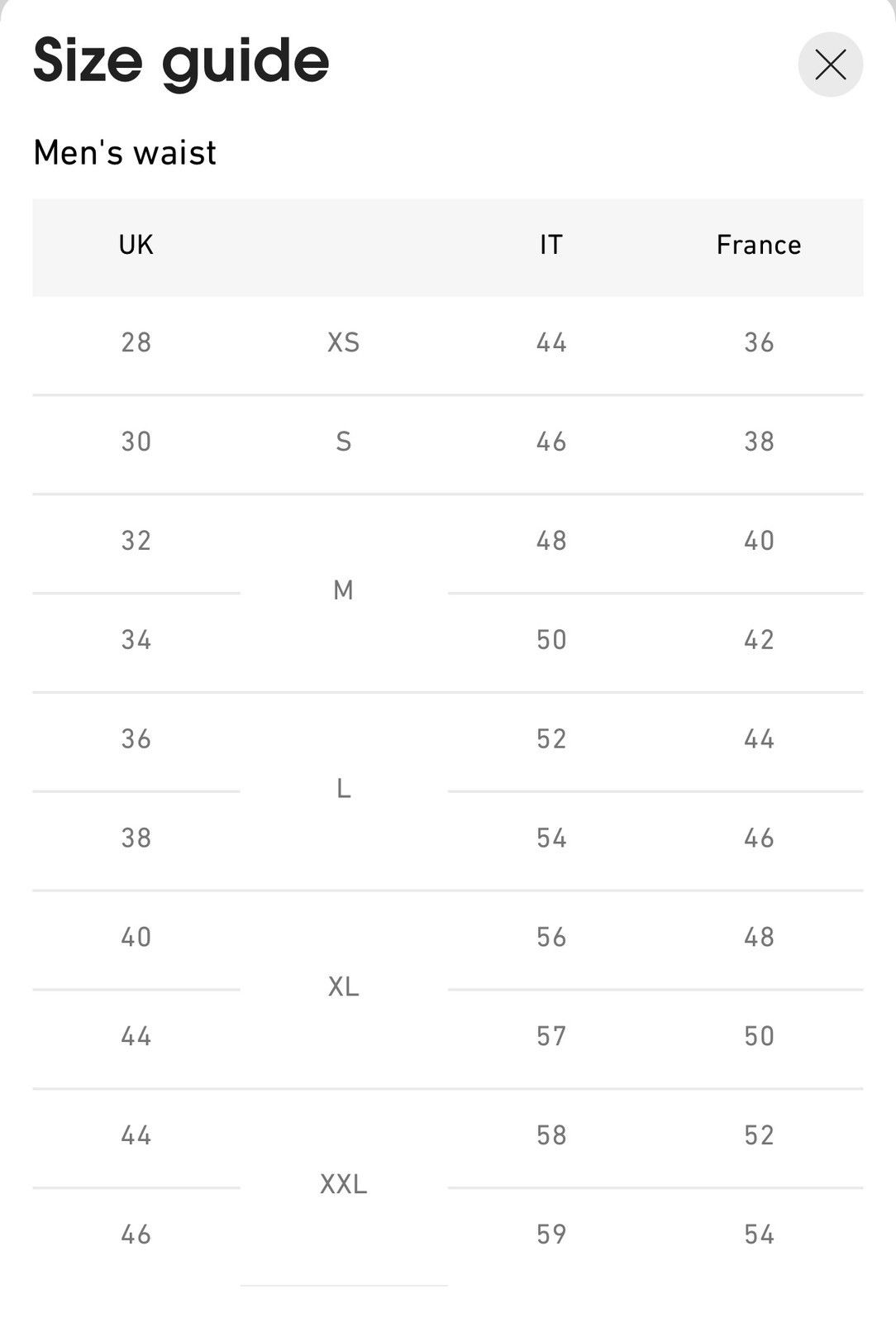Click the XL size label

click(344, 987)
